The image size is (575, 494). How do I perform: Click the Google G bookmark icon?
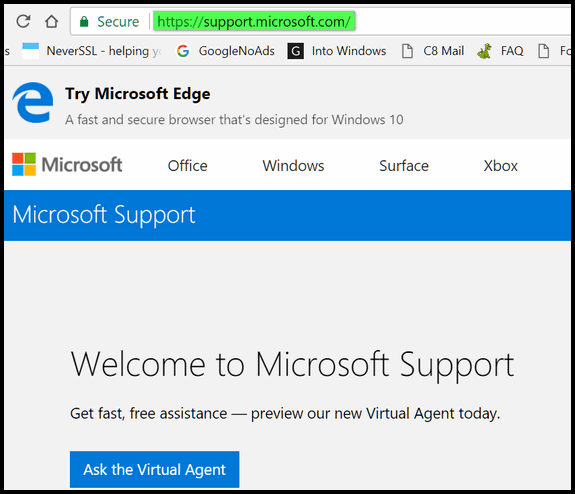click(183, 51)
